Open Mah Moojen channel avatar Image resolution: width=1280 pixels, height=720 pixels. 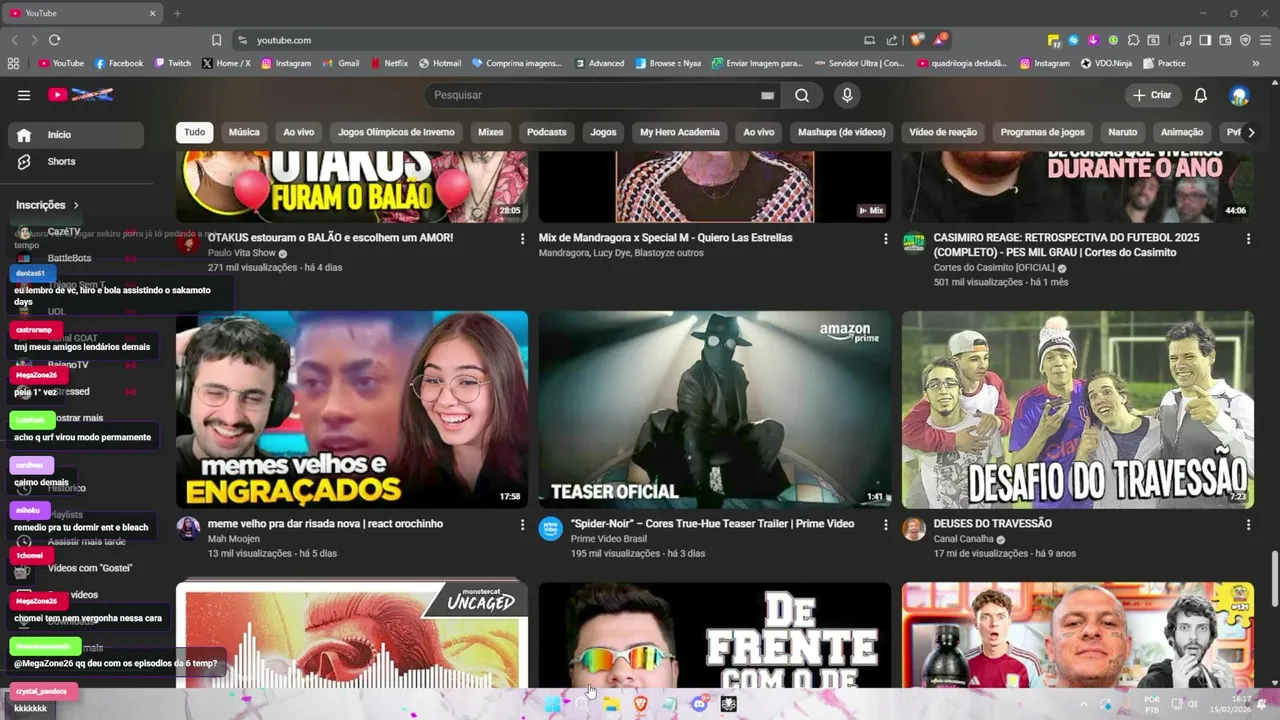(188, 529)
